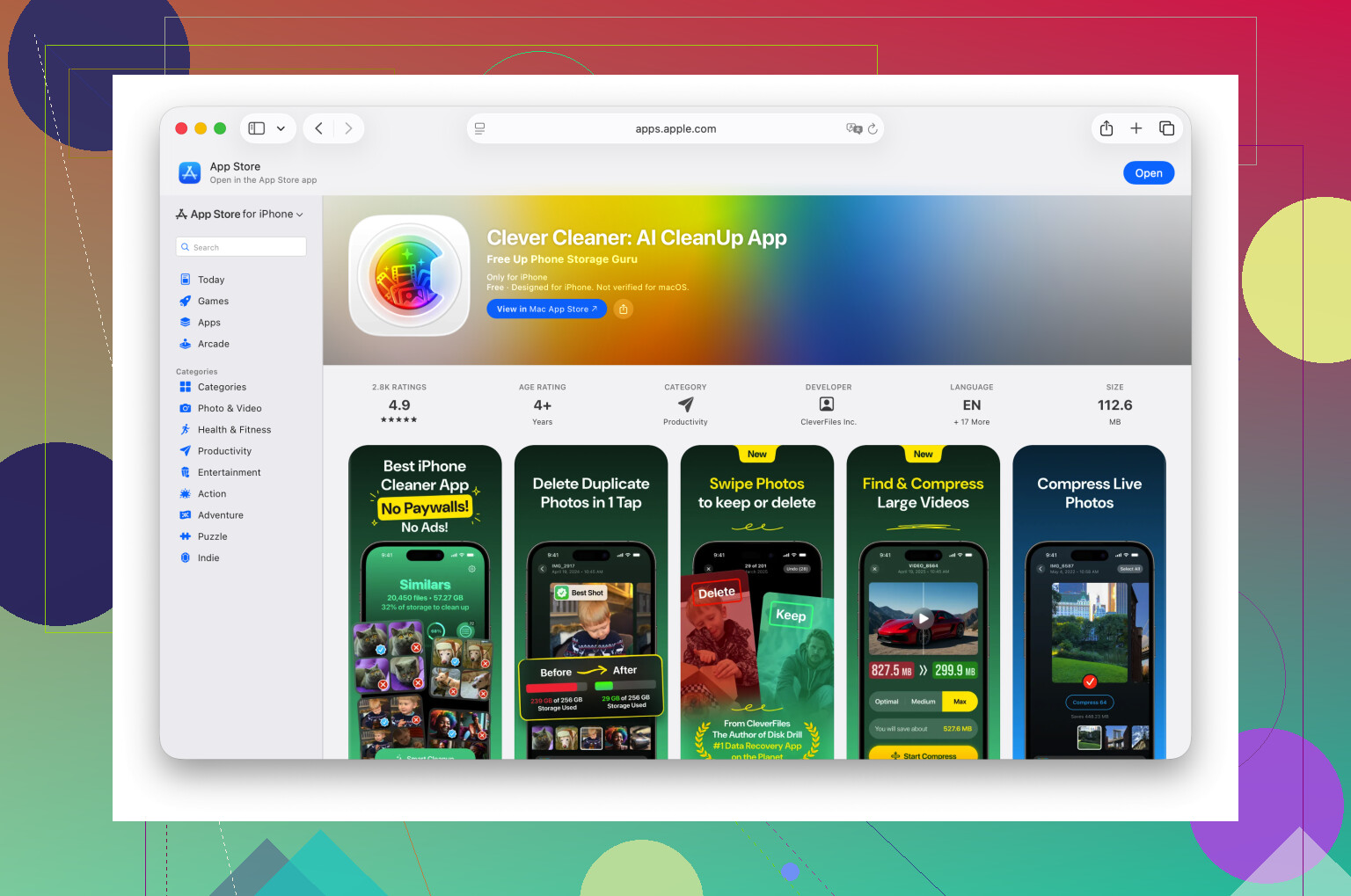Click the Categories grid icon
Image resolution: width=1351 pixels, height=896 pixels.
point(186,387)
